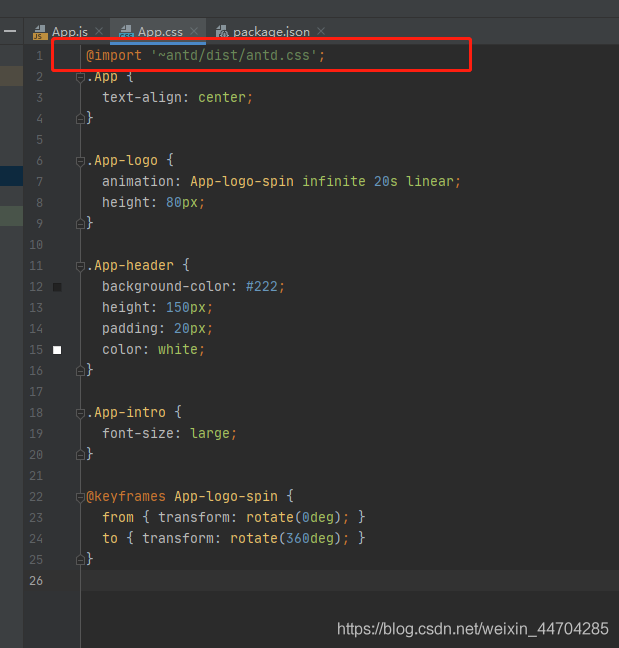Click the @keyframes keyword on line 22
Viewport: 619px width, 648px height.
(x=126, y=497)
